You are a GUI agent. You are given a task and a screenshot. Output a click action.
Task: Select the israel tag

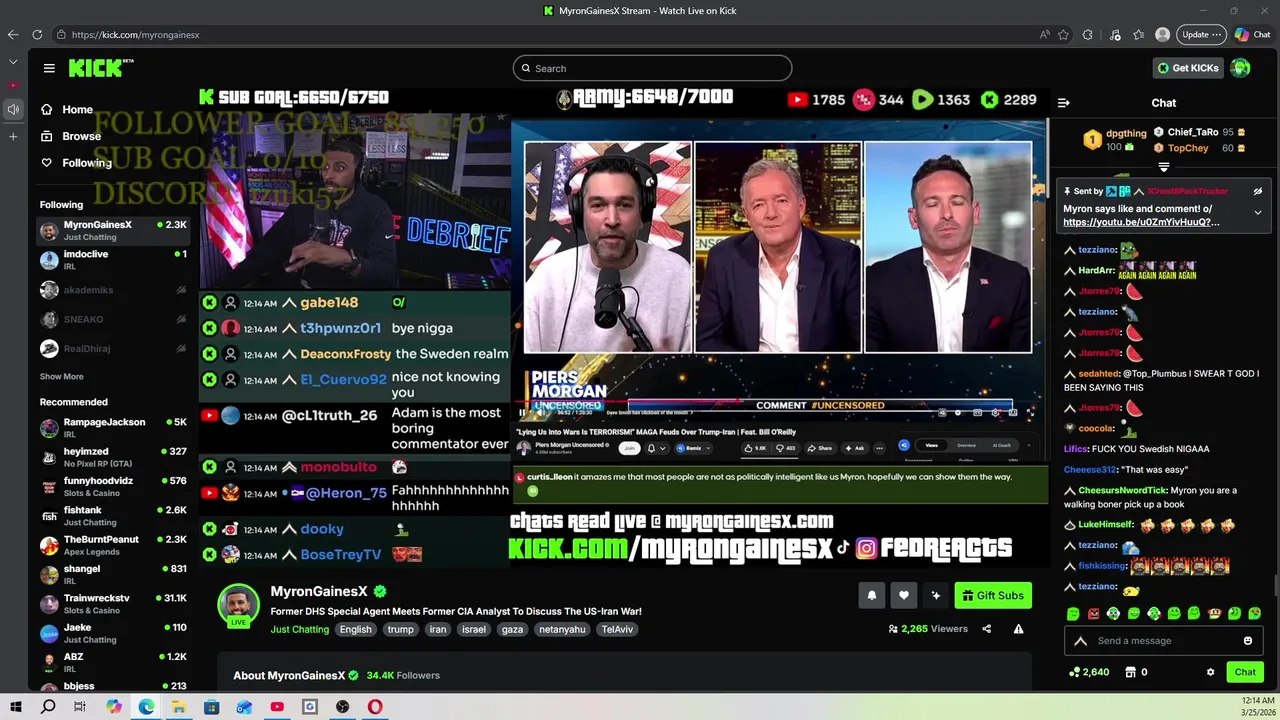click(474, 629)
